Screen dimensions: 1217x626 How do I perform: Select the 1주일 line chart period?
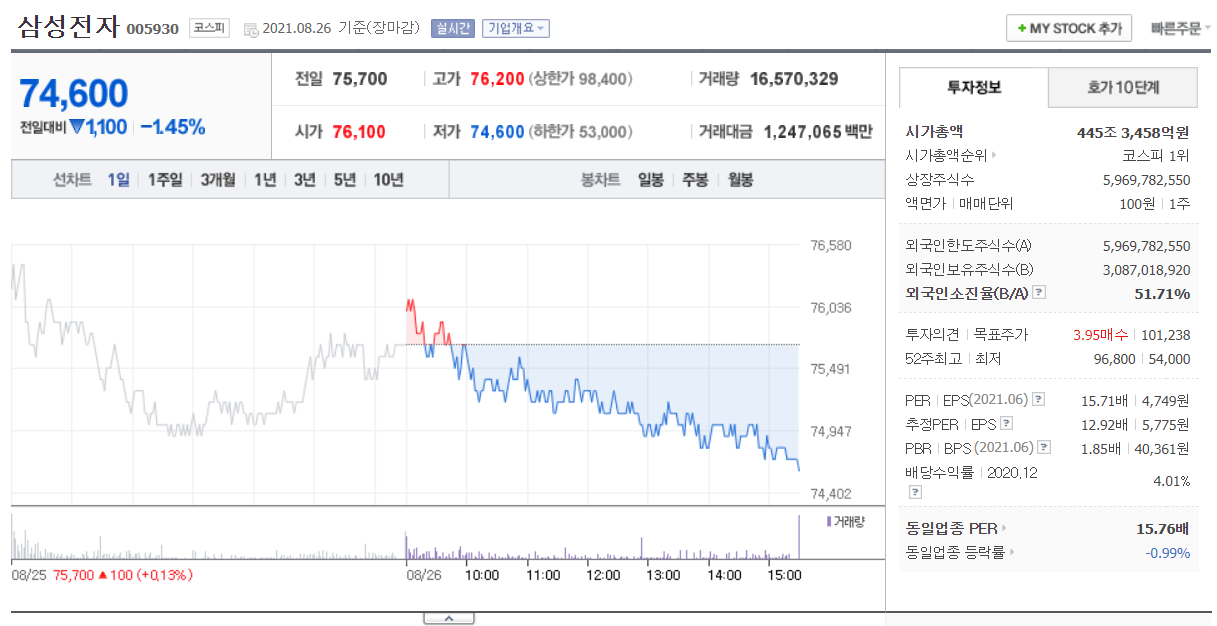165,180
